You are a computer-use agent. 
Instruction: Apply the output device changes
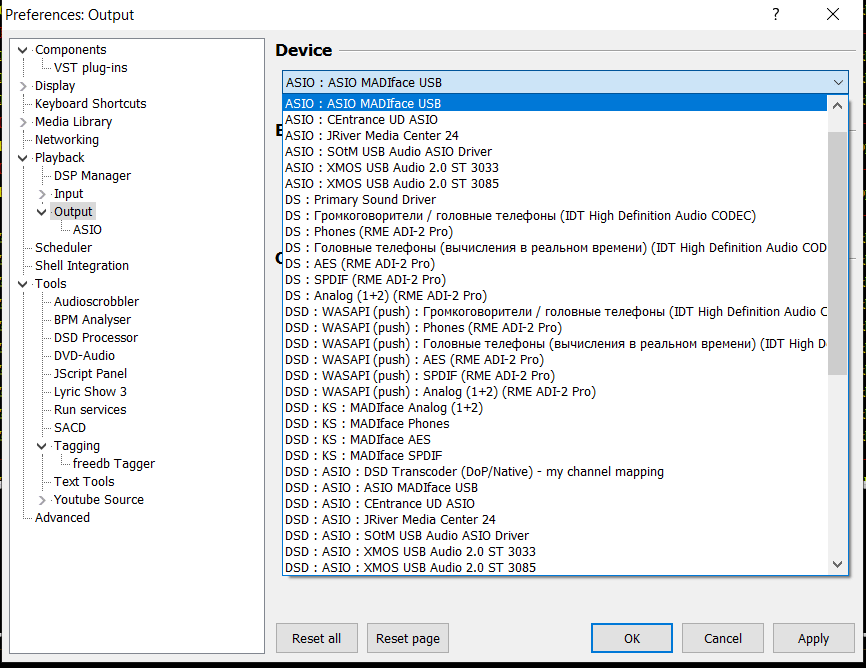(x=813, y=638)
